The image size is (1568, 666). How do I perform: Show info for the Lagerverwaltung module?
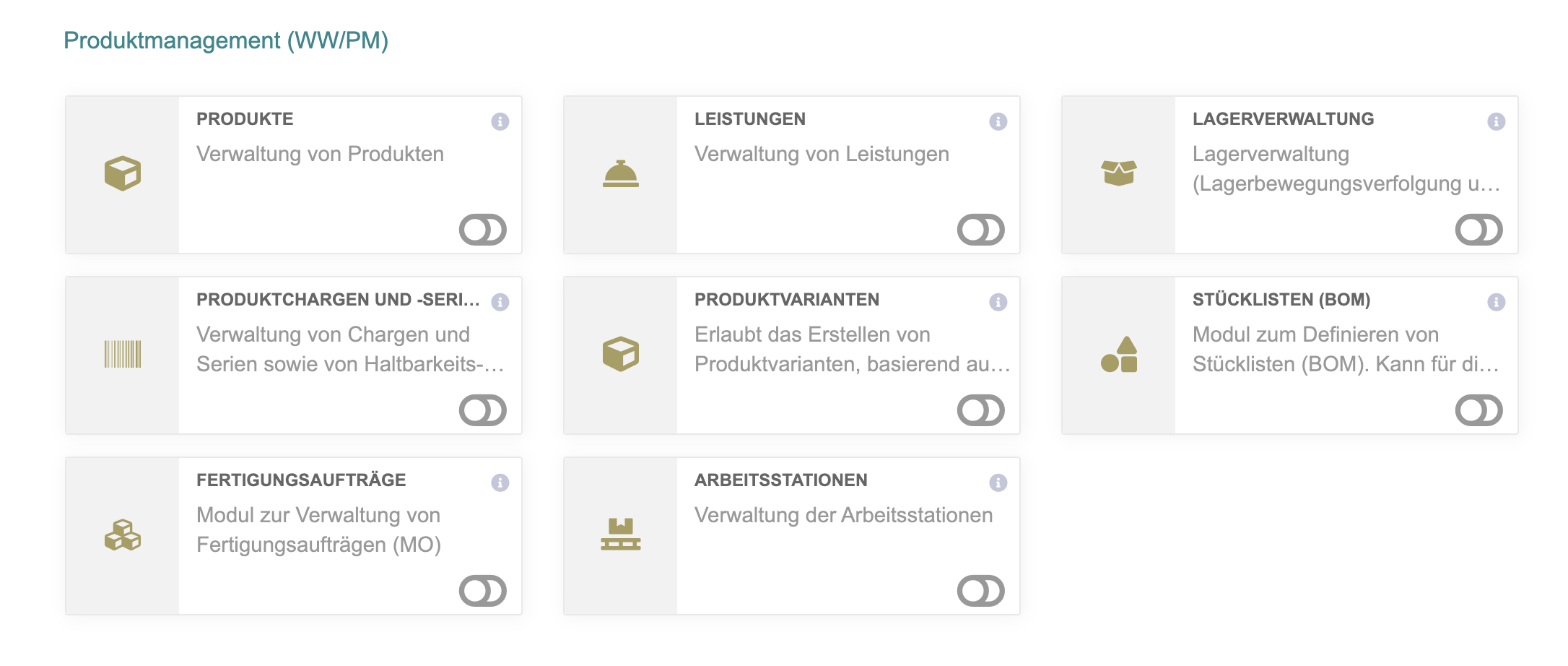1497,121
